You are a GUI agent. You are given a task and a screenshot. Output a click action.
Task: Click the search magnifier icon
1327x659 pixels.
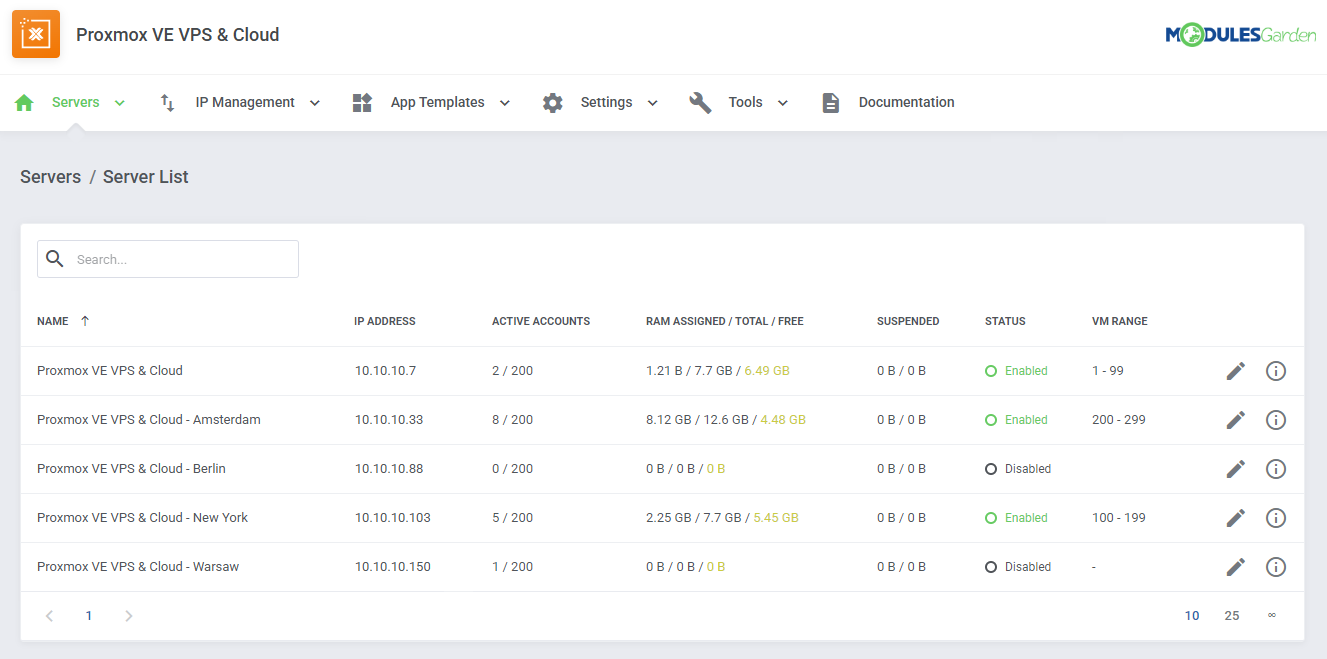pyautogui.click(x=55, y=259)
